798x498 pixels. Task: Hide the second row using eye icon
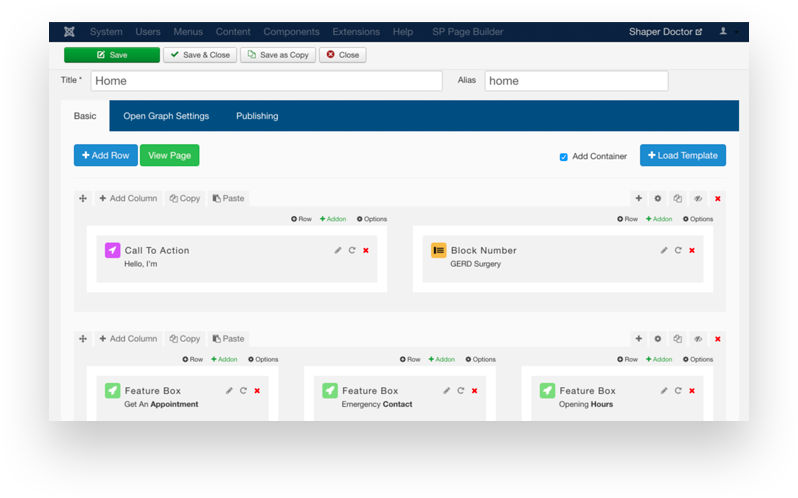[x=698, y=339]
